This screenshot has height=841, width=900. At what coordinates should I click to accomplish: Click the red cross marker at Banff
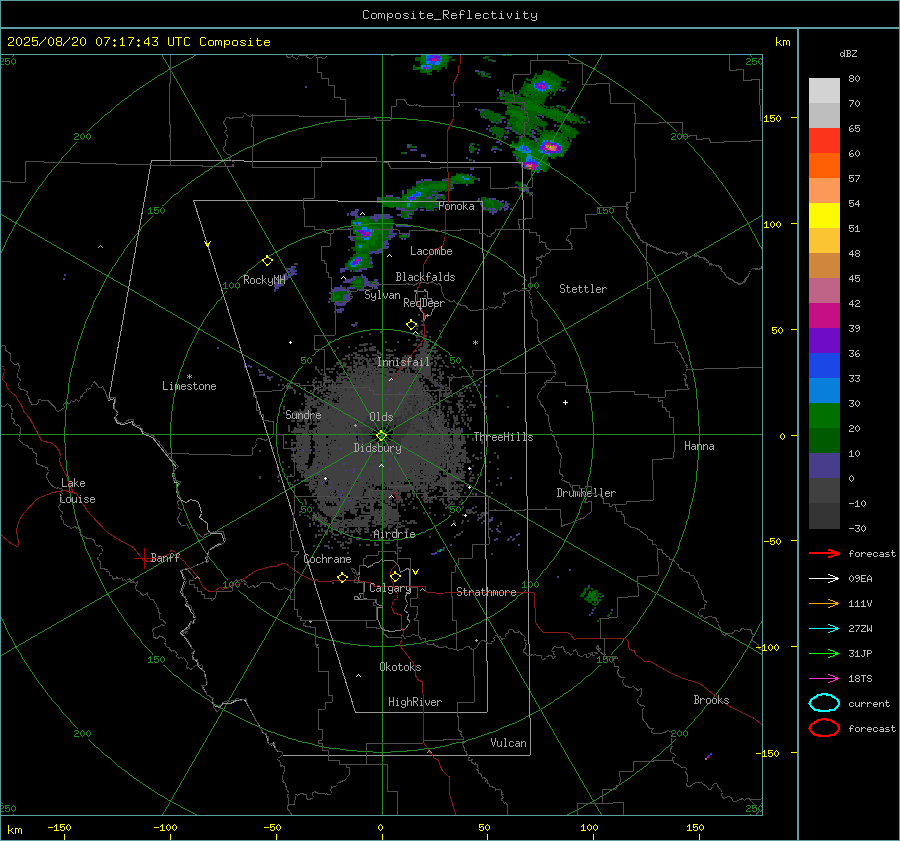coord(143,558)
